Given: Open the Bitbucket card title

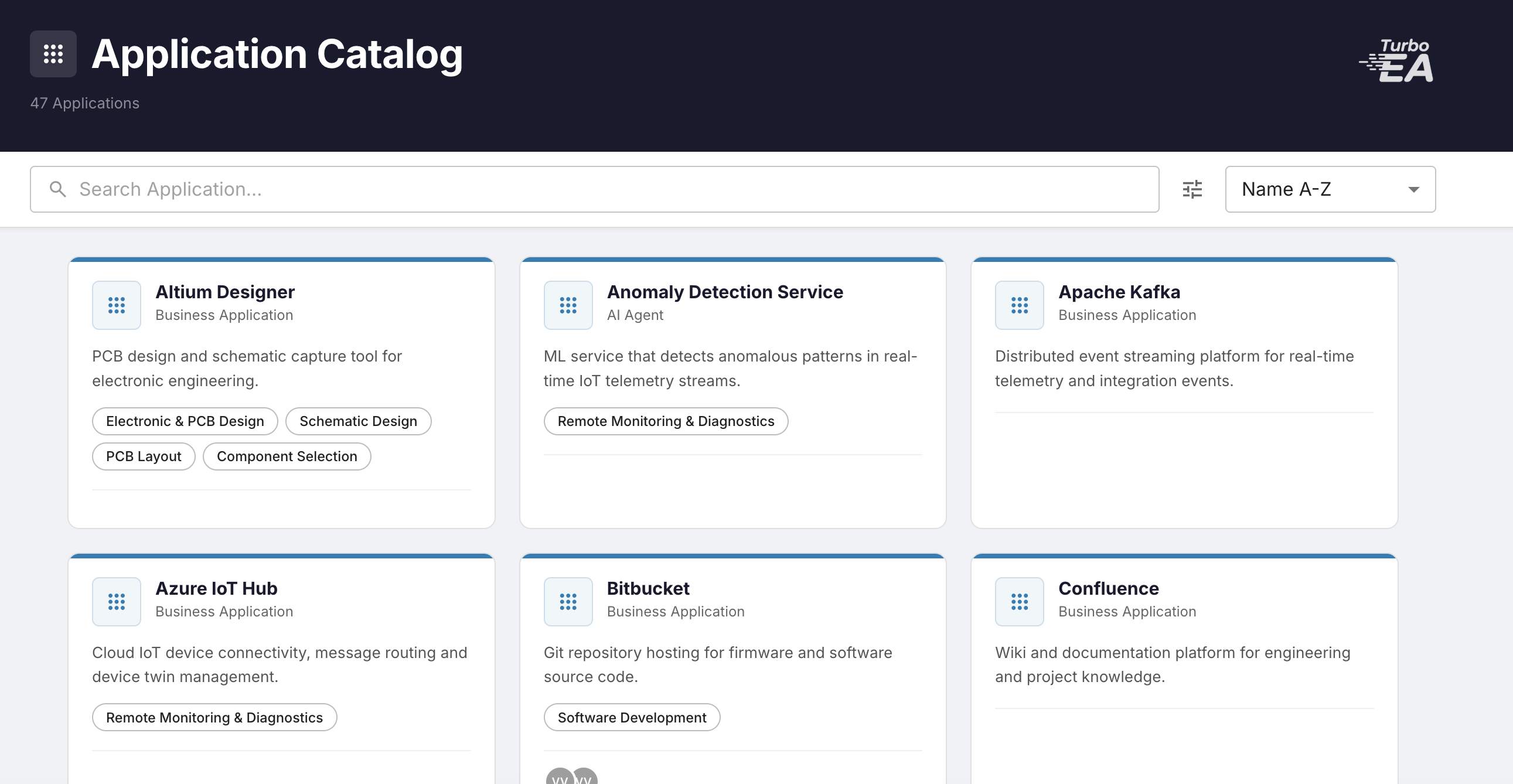Looking at the screenshot, I should pos(649,588).
